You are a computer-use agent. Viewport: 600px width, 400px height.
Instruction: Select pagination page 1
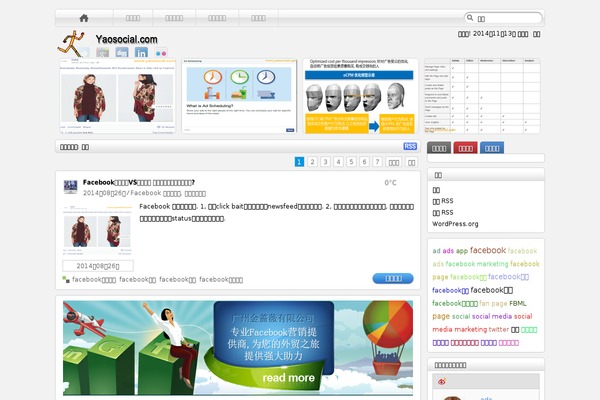299,162
